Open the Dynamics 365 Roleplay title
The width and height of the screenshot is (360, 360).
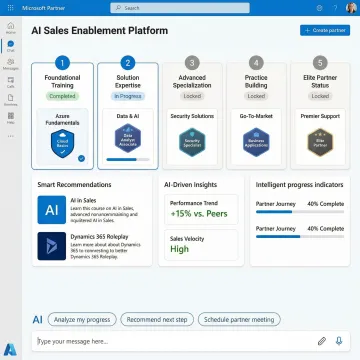point(99,237)
